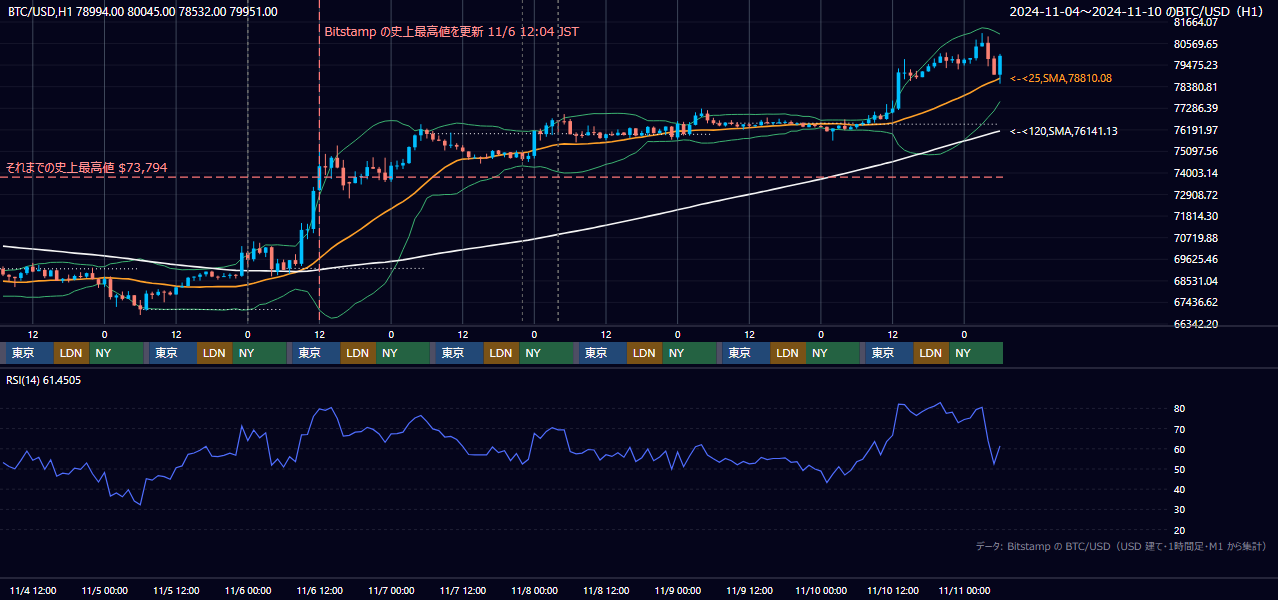Select the Bitstamp 史上最高値を更新 annotation

point(451,32)
